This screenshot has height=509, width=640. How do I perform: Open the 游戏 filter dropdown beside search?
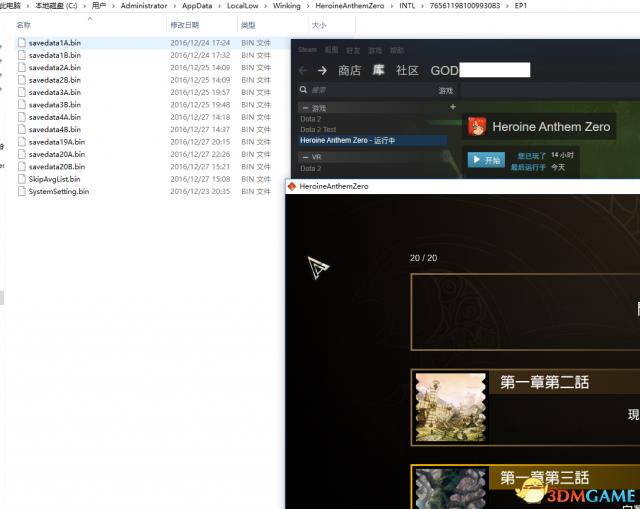click(446, 91)
